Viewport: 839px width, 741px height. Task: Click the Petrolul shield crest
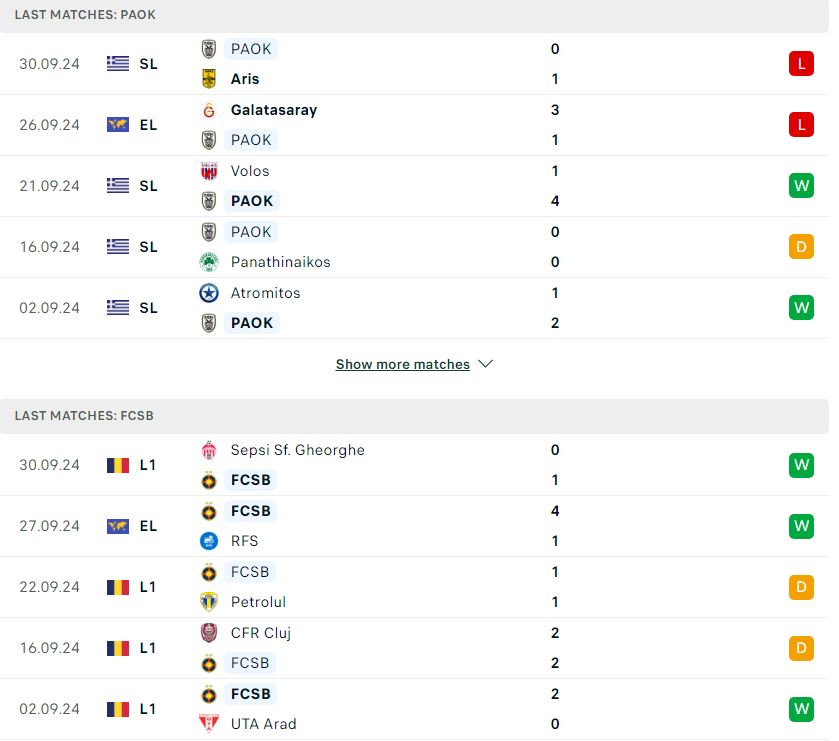click(209, 602)
